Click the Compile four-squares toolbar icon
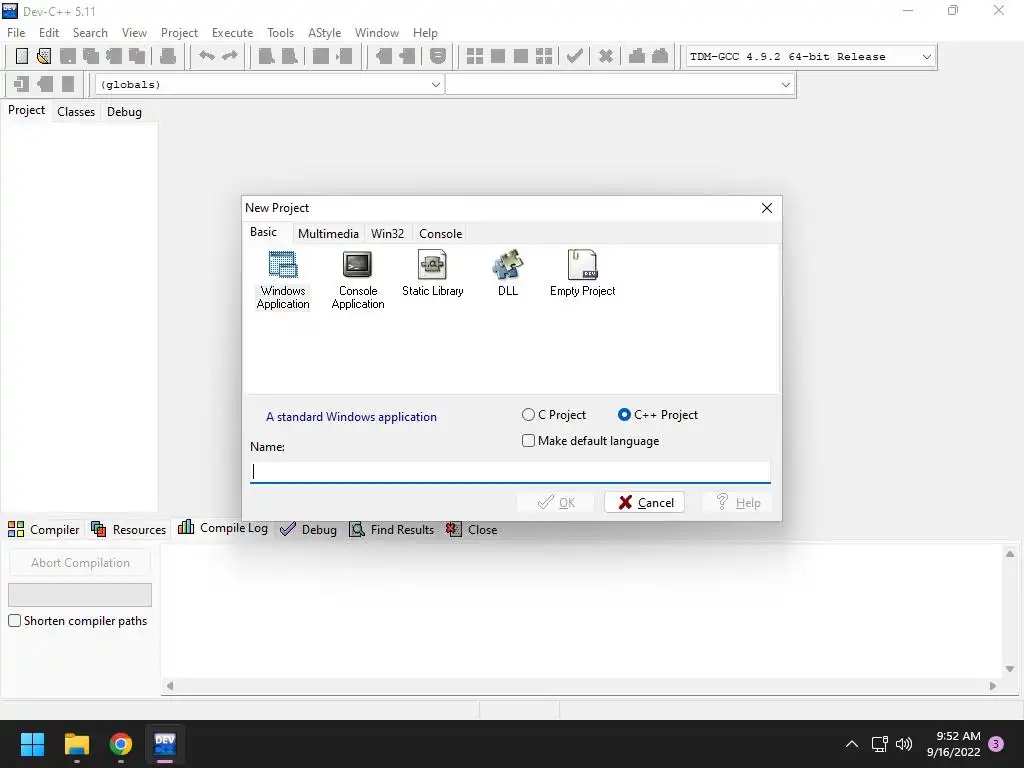Screen dimensions: 1024x768 475,56
